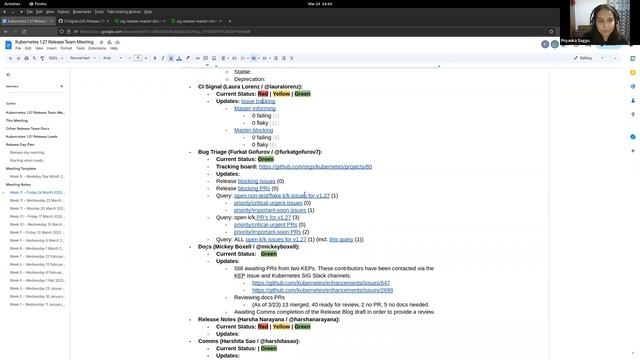Undo the last edit in toolbar
The width and height of the screenshot is (640, 360).
coord(10,58)
